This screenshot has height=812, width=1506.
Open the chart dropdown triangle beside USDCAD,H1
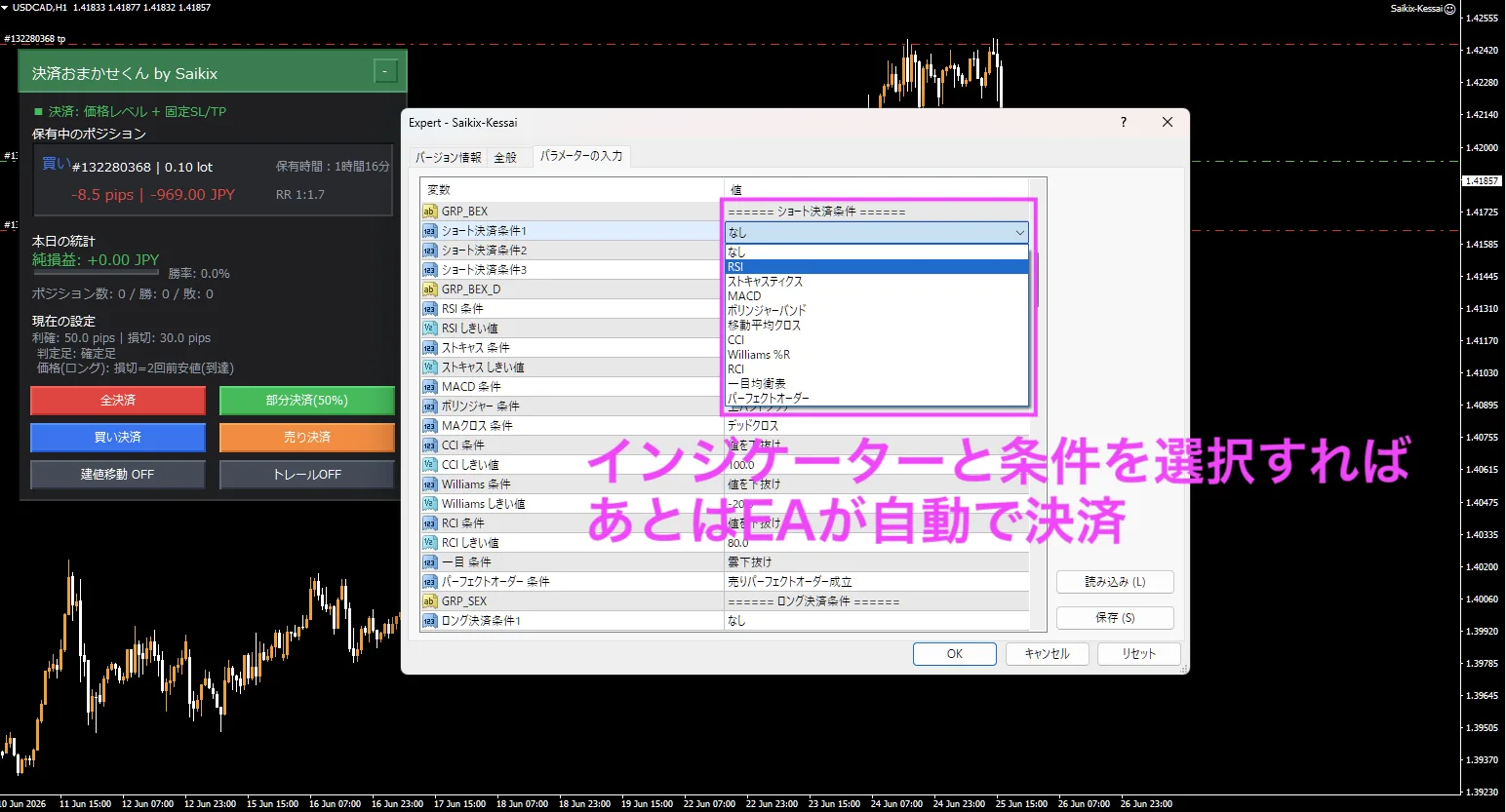pos(5,8)
